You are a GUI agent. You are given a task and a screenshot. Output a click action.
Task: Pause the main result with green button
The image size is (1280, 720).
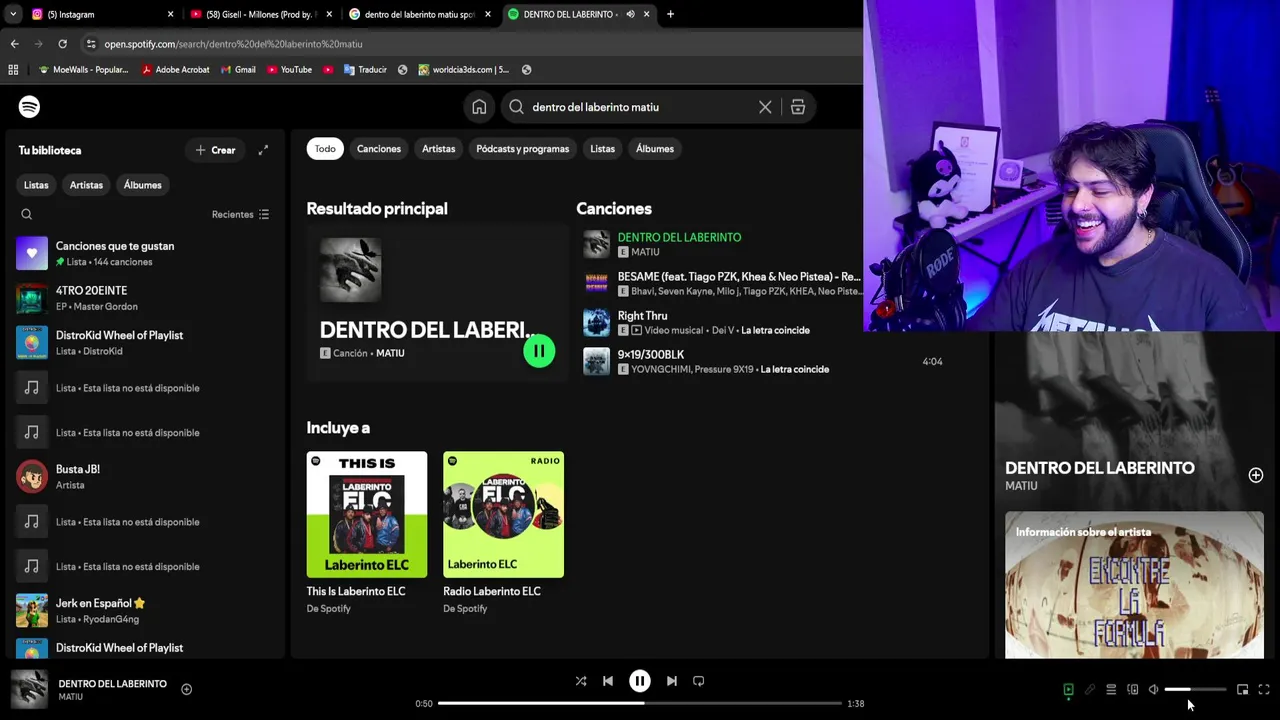click(x=539, y=351)
